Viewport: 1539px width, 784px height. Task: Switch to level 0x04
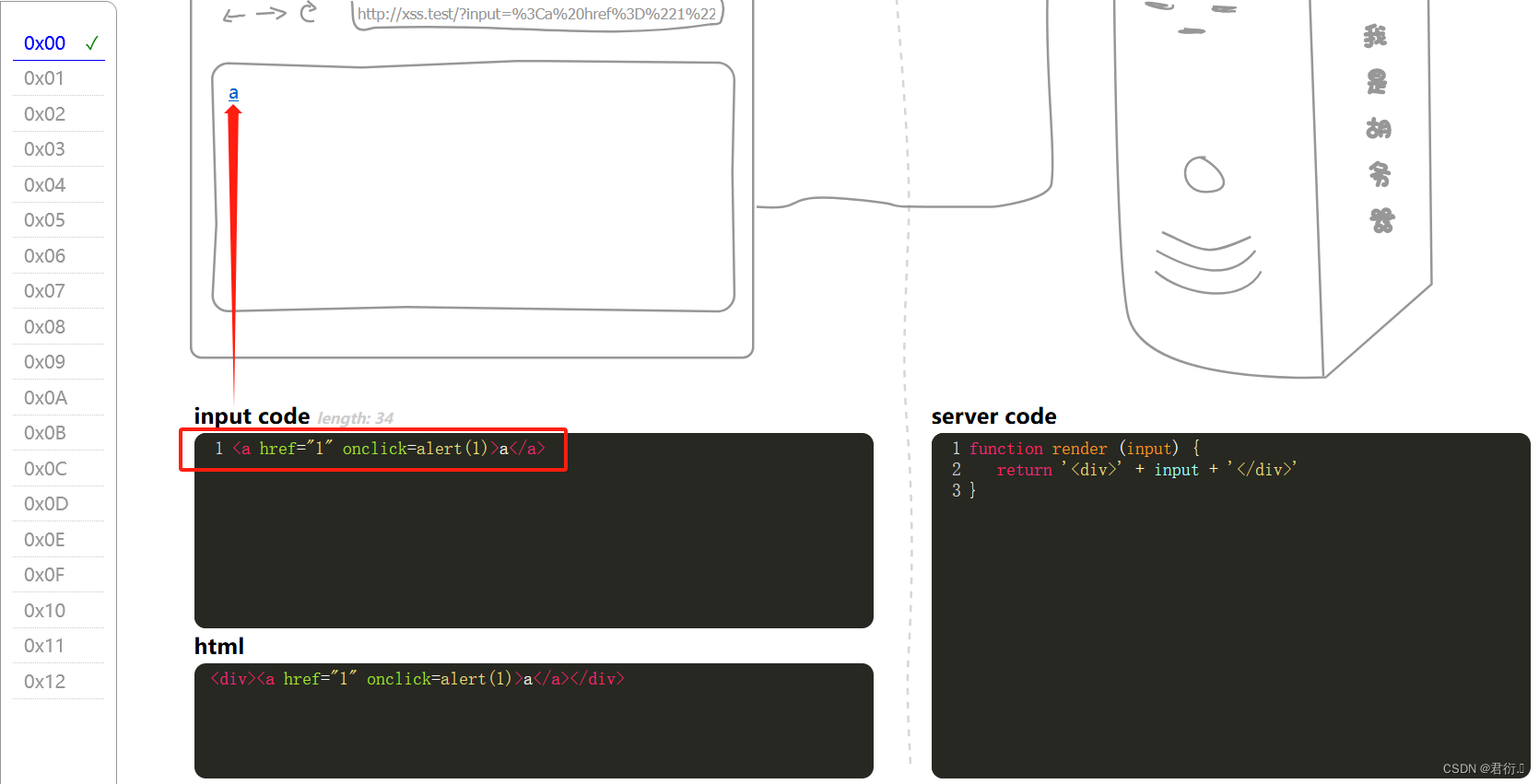(x=44, y=185)
